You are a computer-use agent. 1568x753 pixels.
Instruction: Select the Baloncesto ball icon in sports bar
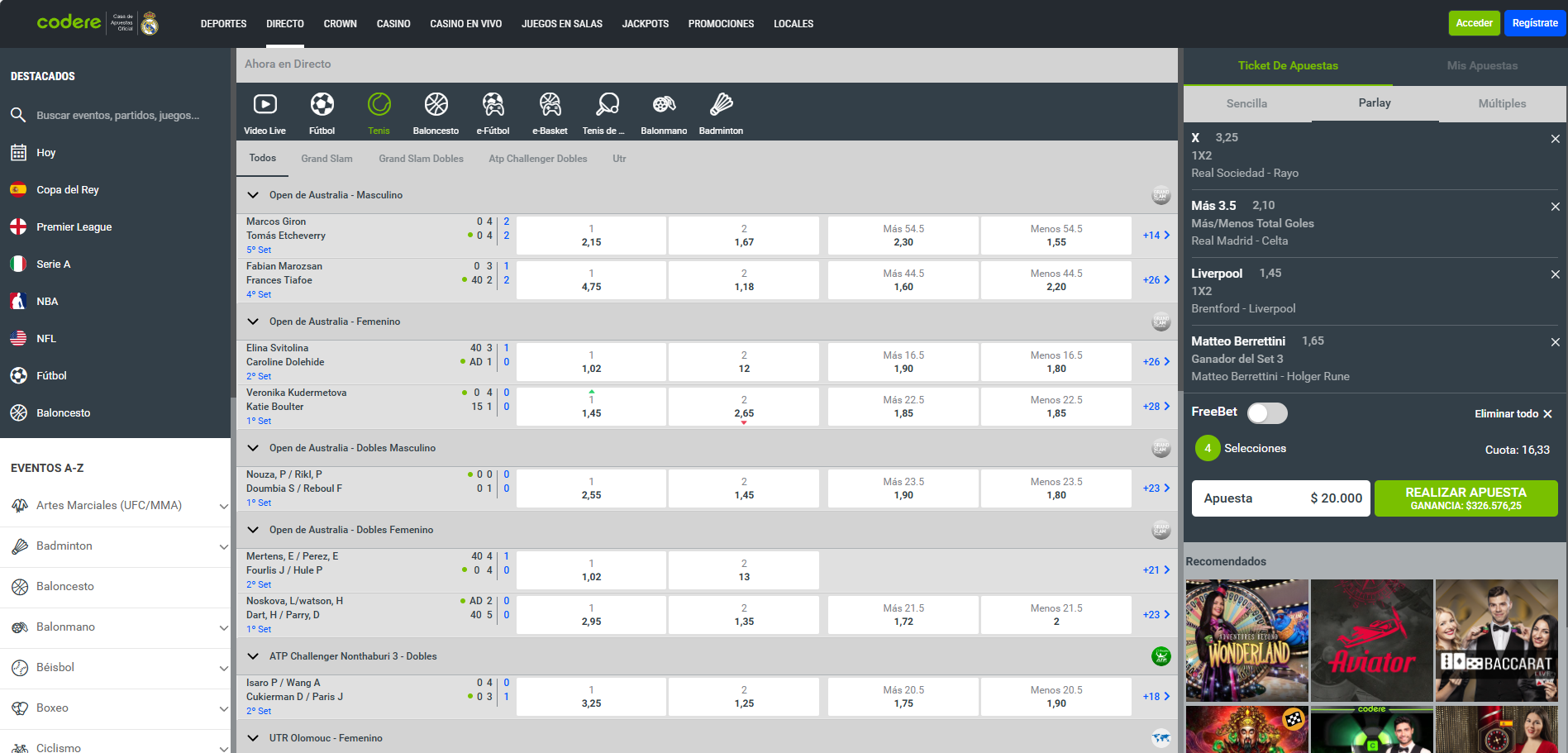pyautogui.click(x=436, y=104)
